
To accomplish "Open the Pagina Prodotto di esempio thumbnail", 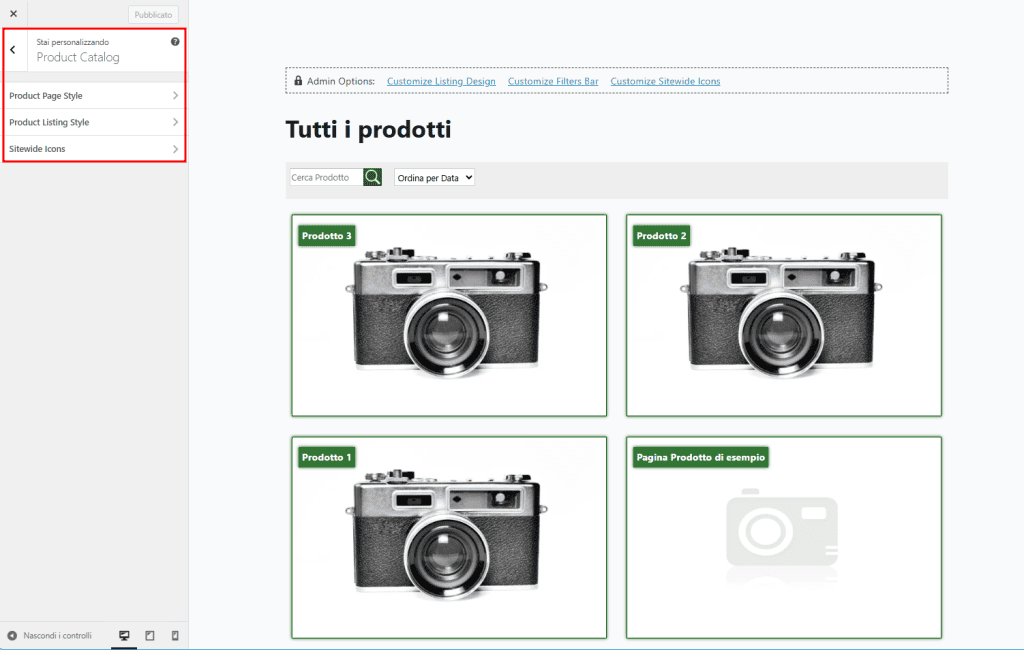I will 783,538.
